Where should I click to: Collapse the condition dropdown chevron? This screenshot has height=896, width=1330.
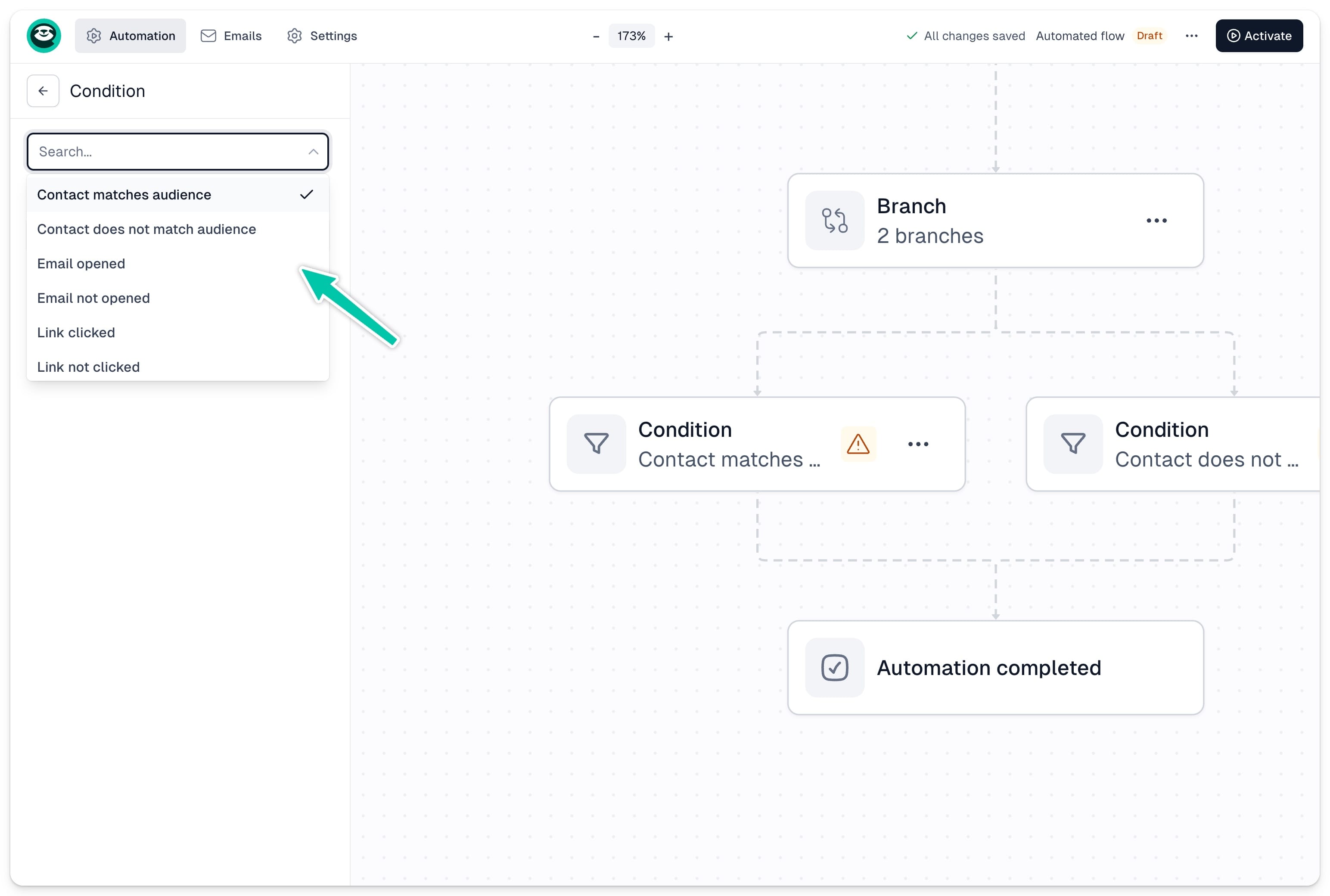(x=313, y=152)
